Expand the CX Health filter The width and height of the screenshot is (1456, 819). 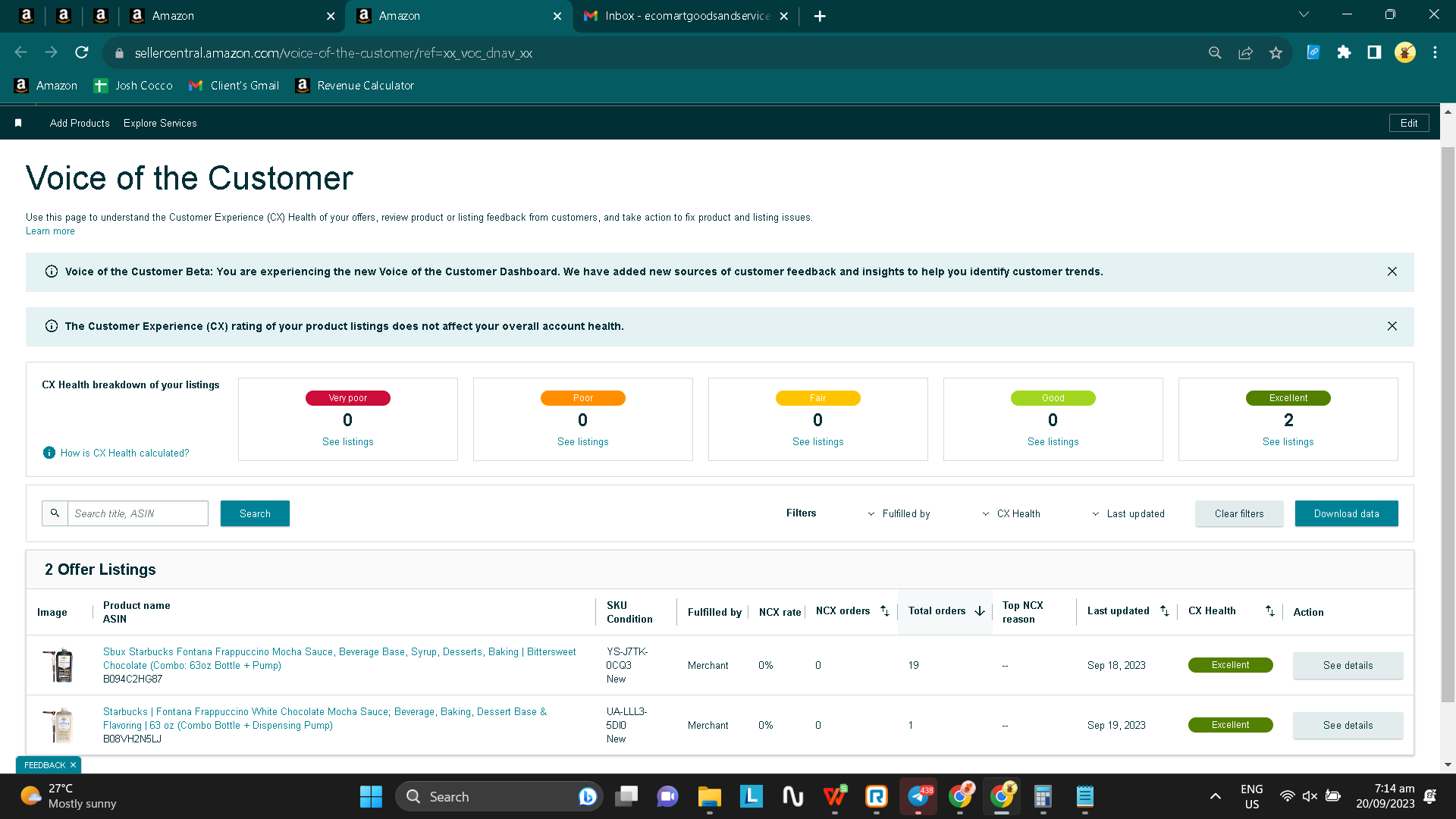1011,514
